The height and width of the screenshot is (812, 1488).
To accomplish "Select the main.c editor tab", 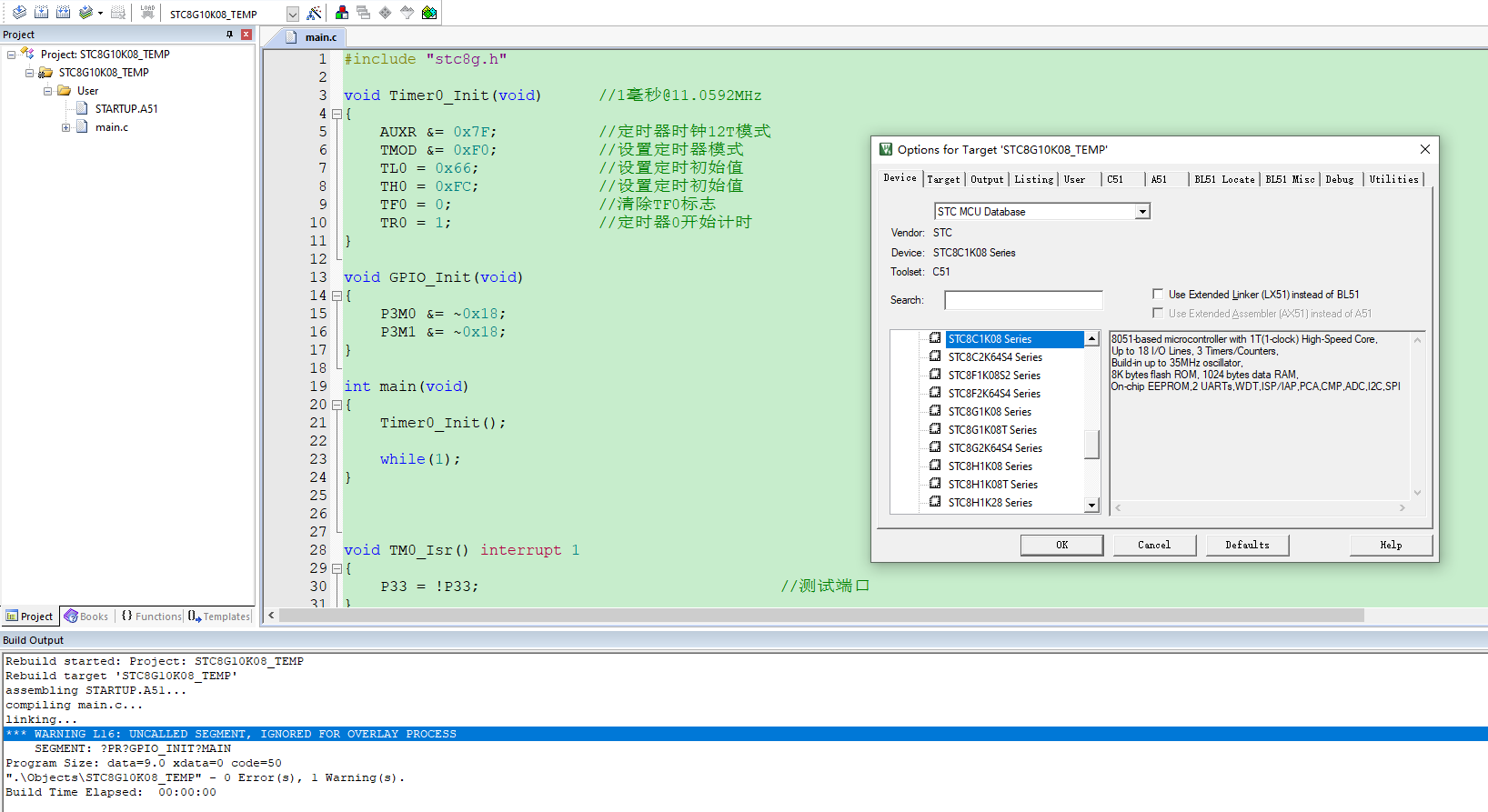I will pos(312,37).
